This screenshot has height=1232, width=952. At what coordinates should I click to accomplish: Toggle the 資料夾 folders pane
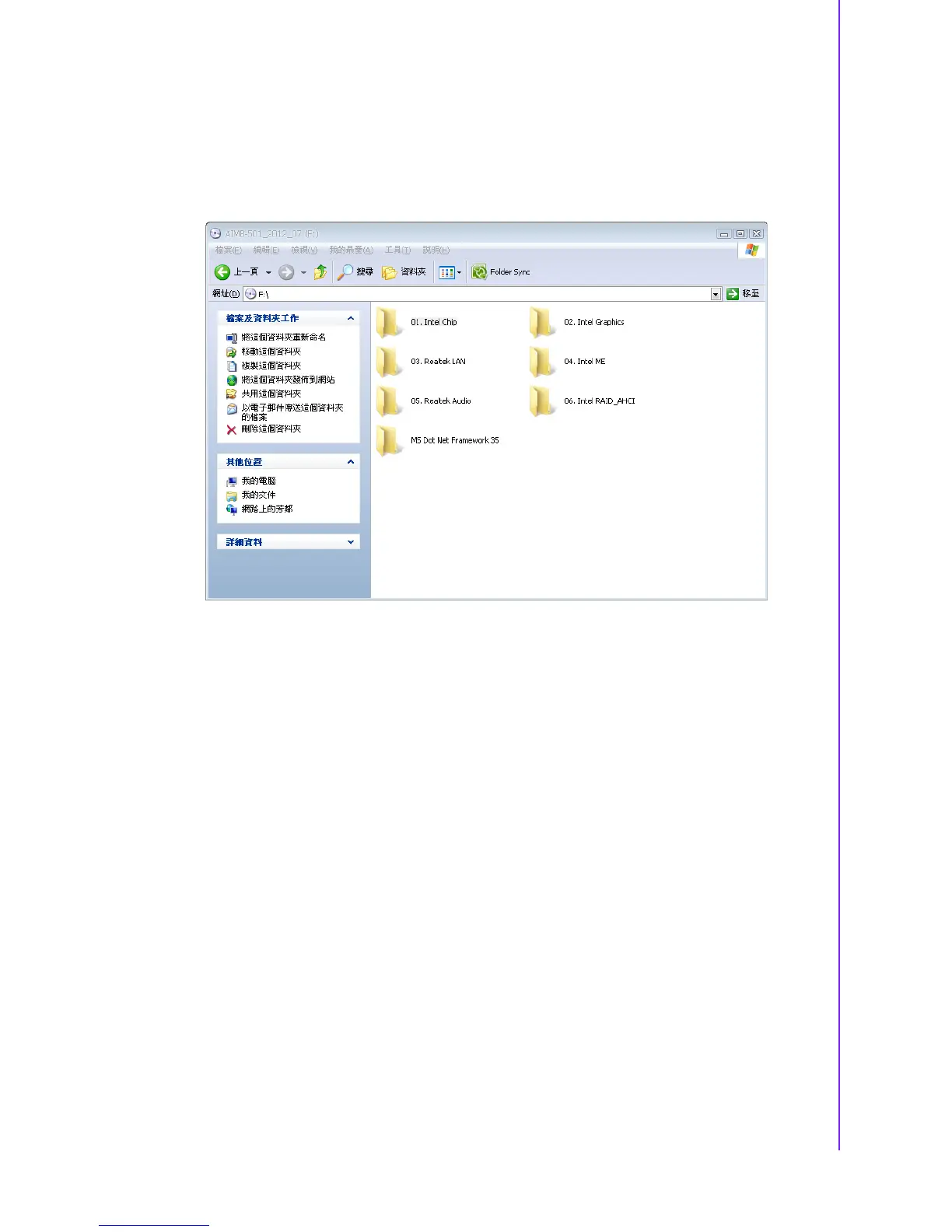tap(404, 272)
